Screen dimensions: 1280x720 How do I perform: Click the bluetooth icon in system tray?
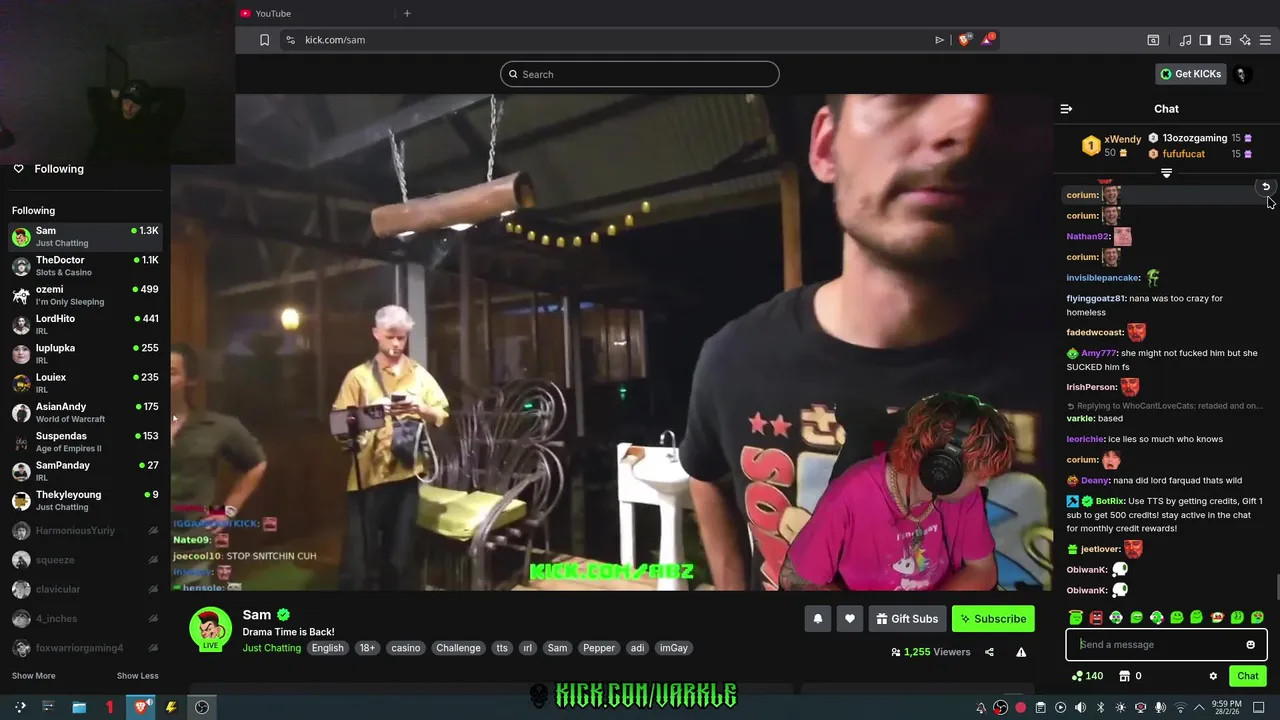click(x=1100, y=708)
